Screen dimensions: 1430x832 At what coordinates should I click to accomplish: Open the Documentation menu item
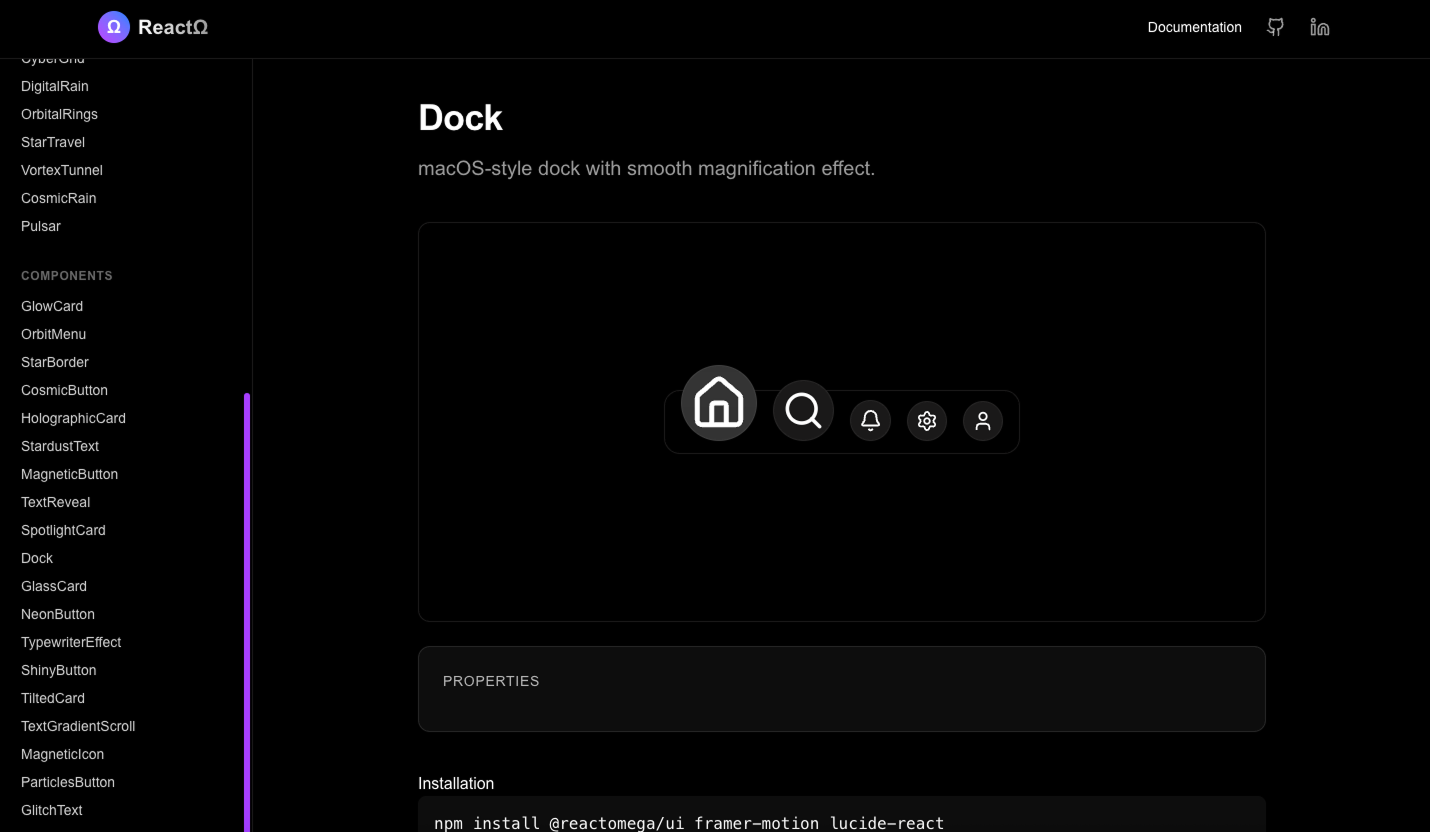click(1194, 27)
